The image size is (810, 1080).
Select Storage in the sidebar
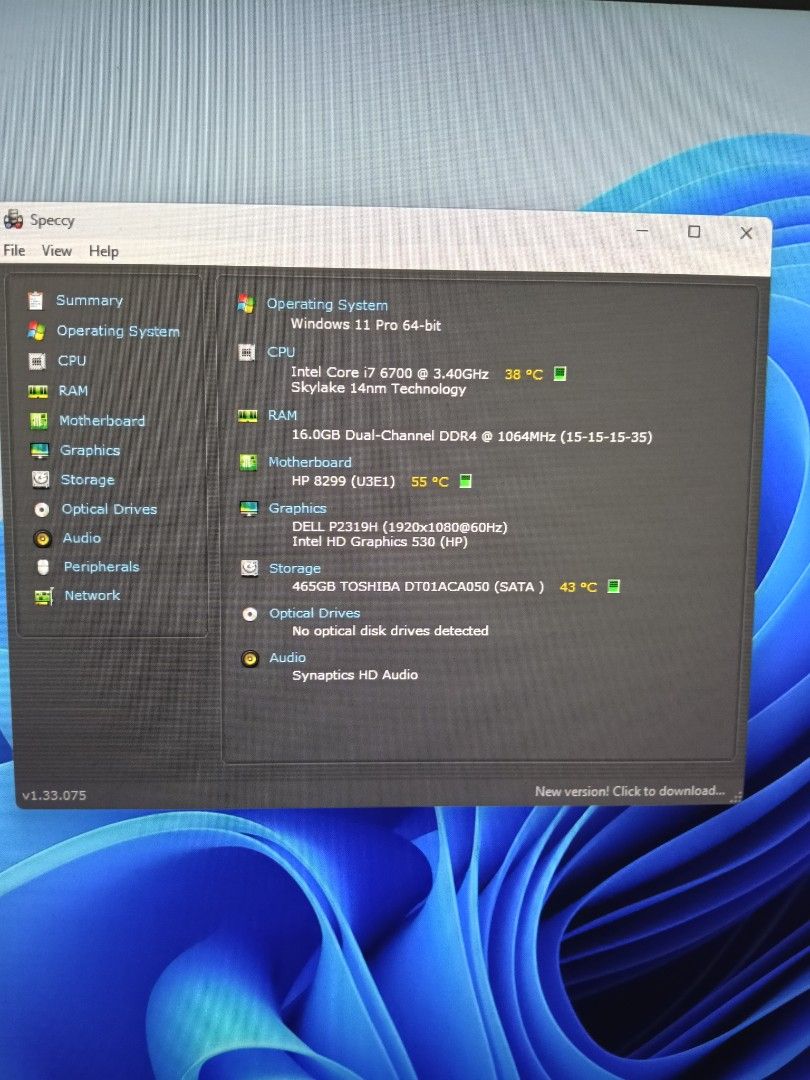point(87,479)
